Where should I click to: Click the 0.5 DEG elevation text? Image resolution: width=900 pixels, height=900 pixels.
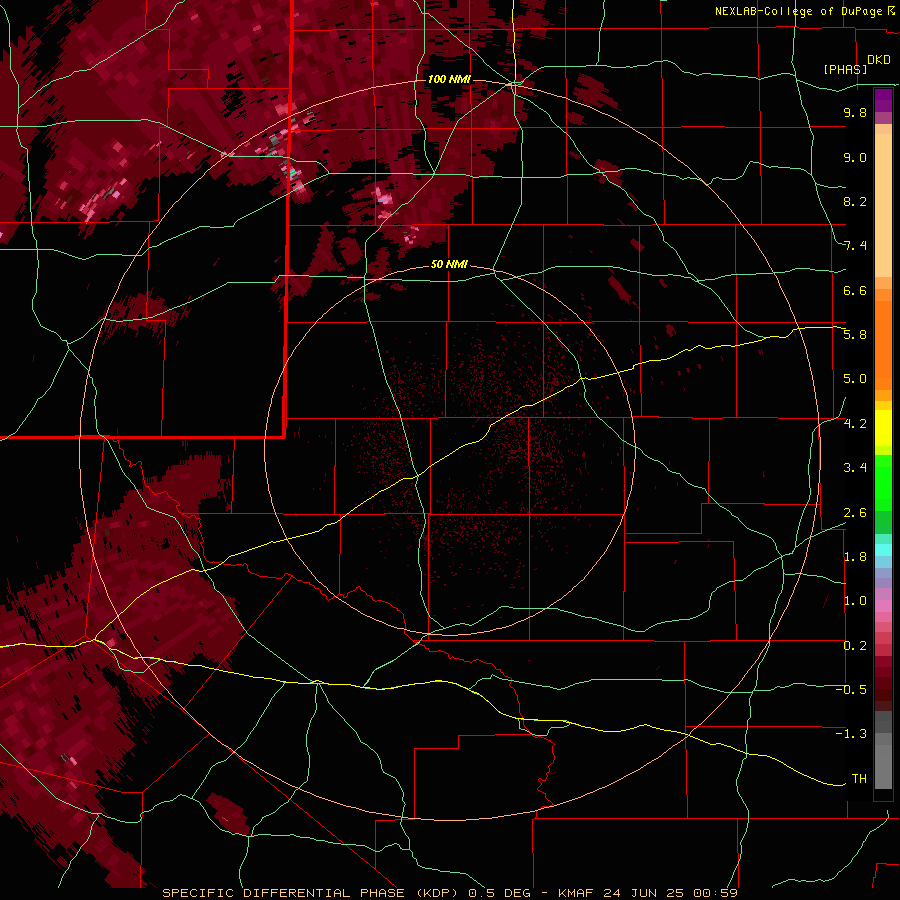501,893
